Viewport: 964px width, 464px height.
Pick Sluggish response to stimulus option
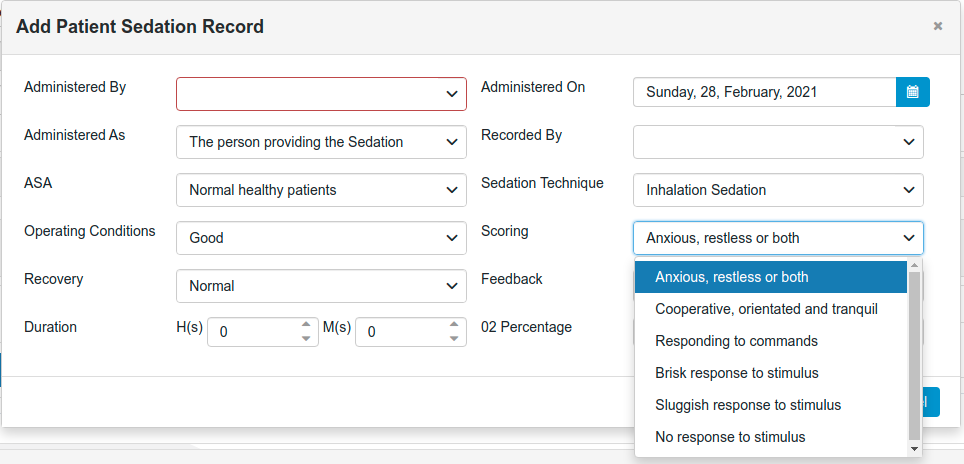coord(771,405)
